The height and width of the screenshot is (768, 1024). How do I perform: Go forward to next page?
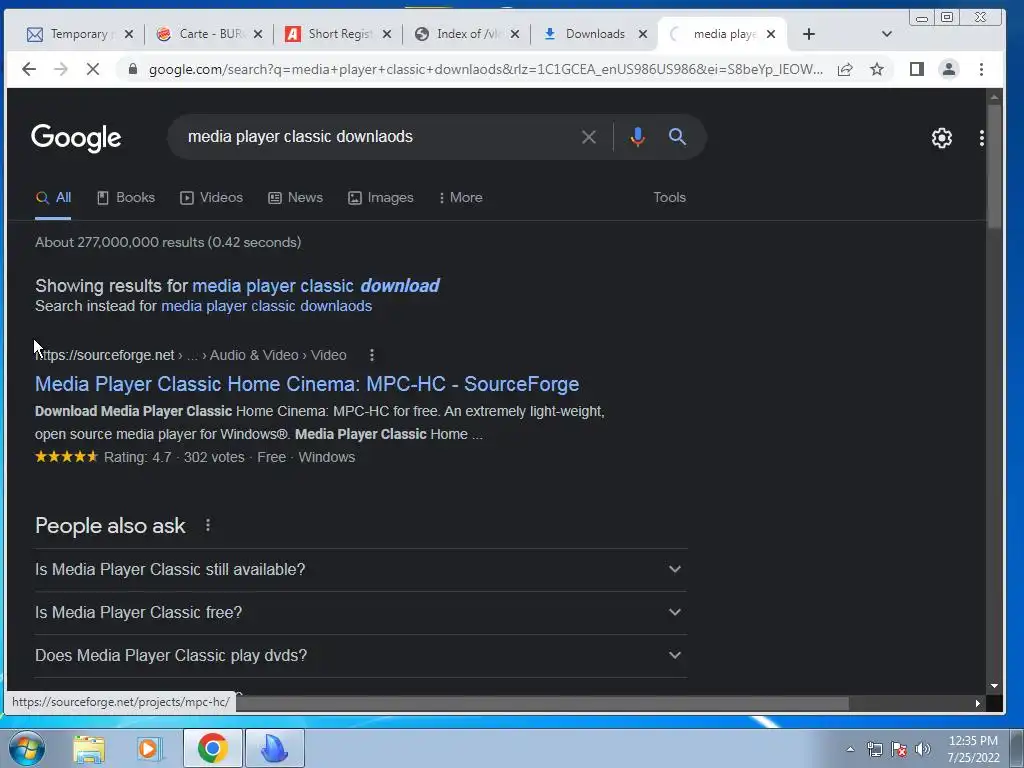point(60,69)
